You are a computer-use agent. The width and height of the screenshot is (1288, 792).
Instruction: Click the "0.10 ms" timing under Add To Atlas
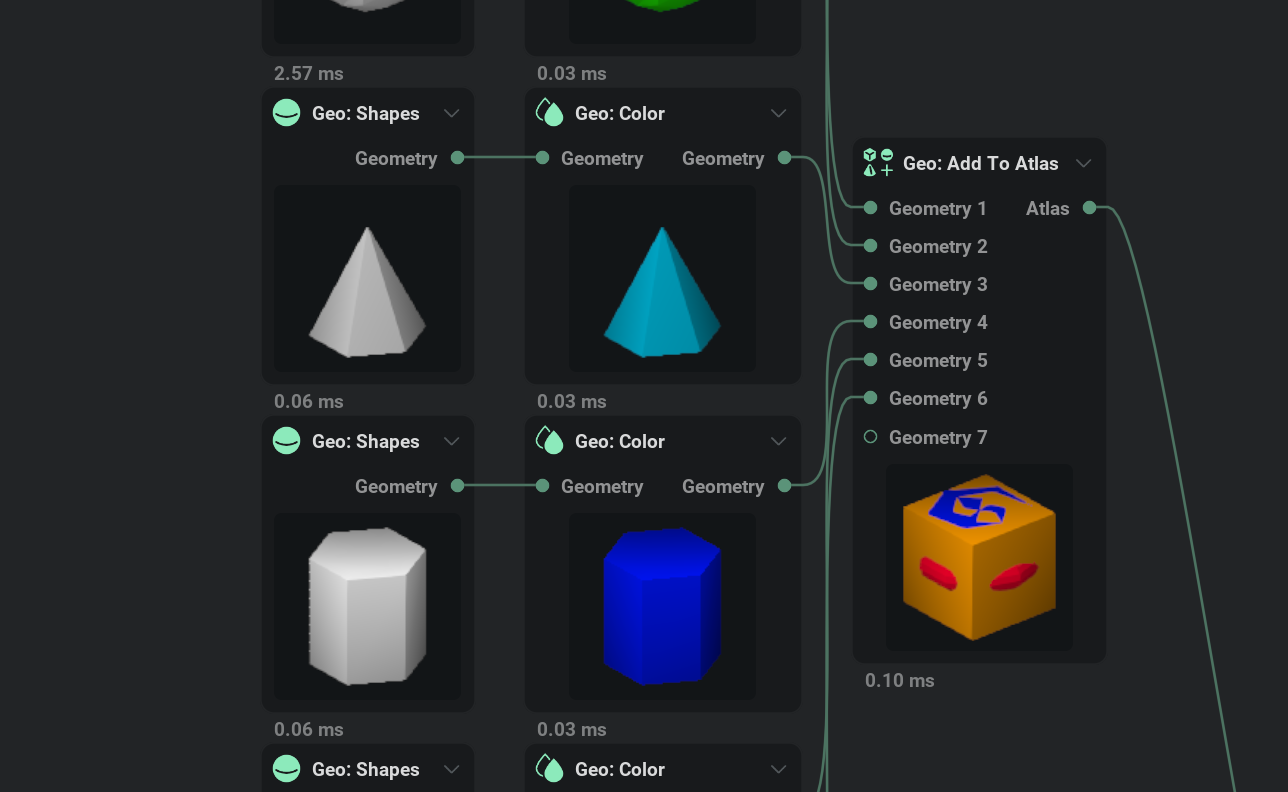pyautogui.click(x=900, y=680)
